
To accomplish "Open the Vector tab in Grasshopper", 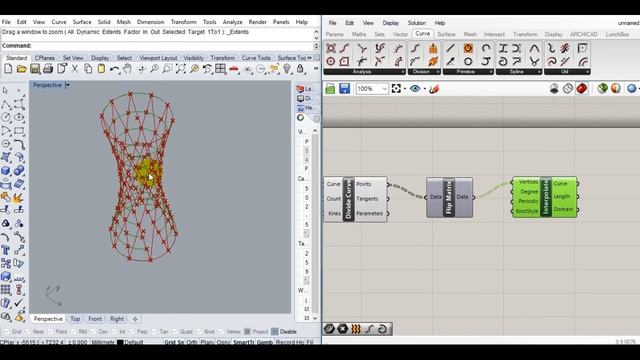I will (x=400, y=34).
